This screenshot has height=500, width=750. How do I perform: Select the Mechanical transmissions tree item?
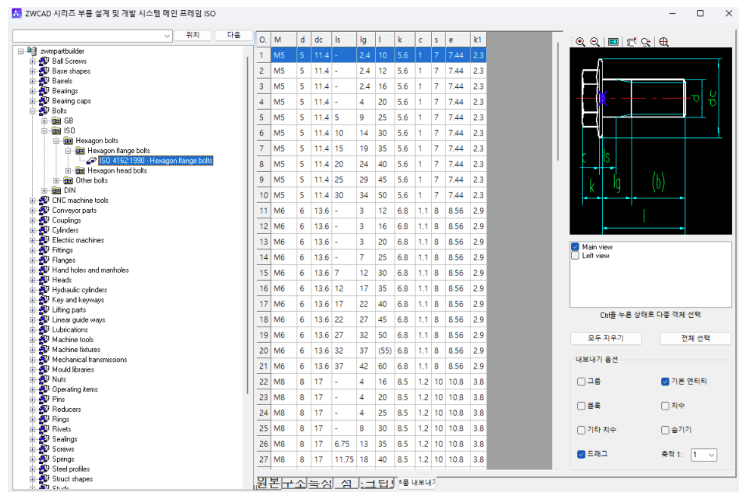point(89,359)
